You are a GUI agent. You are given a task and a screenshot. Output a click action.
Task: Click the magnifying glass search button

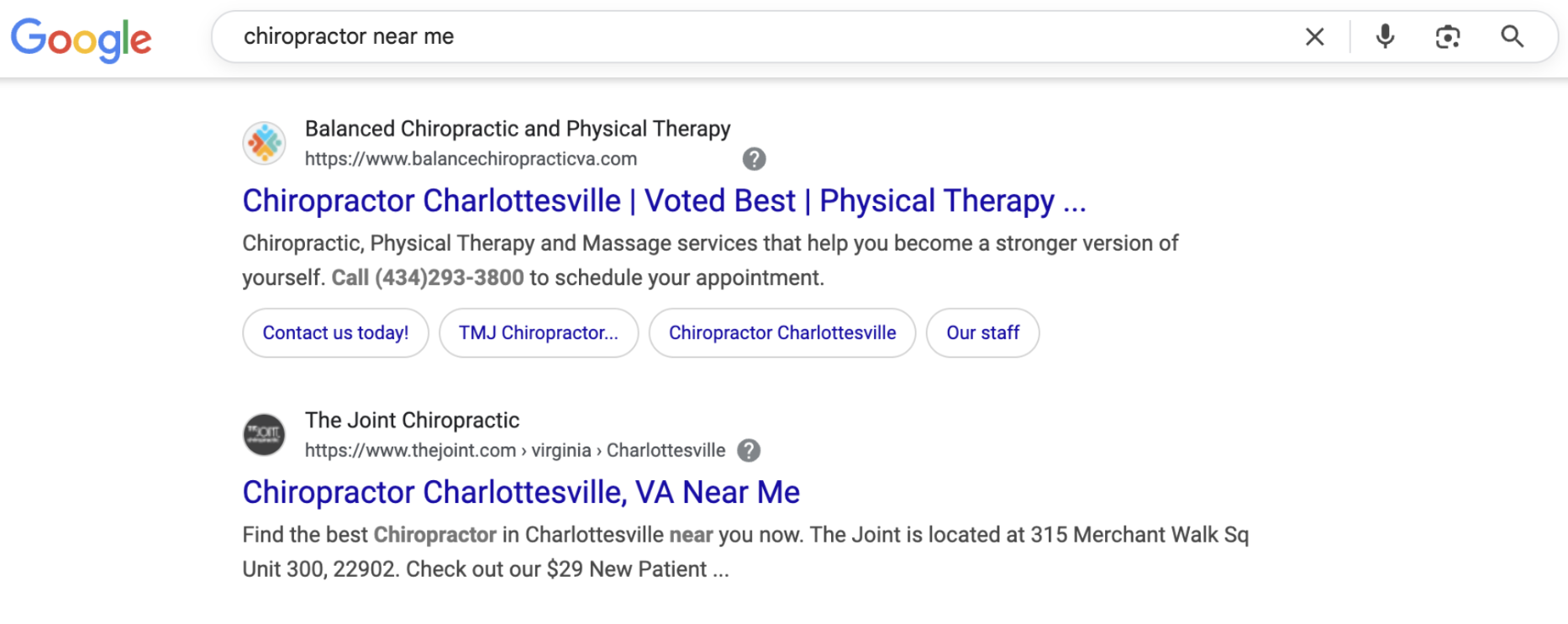[1513, 37]
